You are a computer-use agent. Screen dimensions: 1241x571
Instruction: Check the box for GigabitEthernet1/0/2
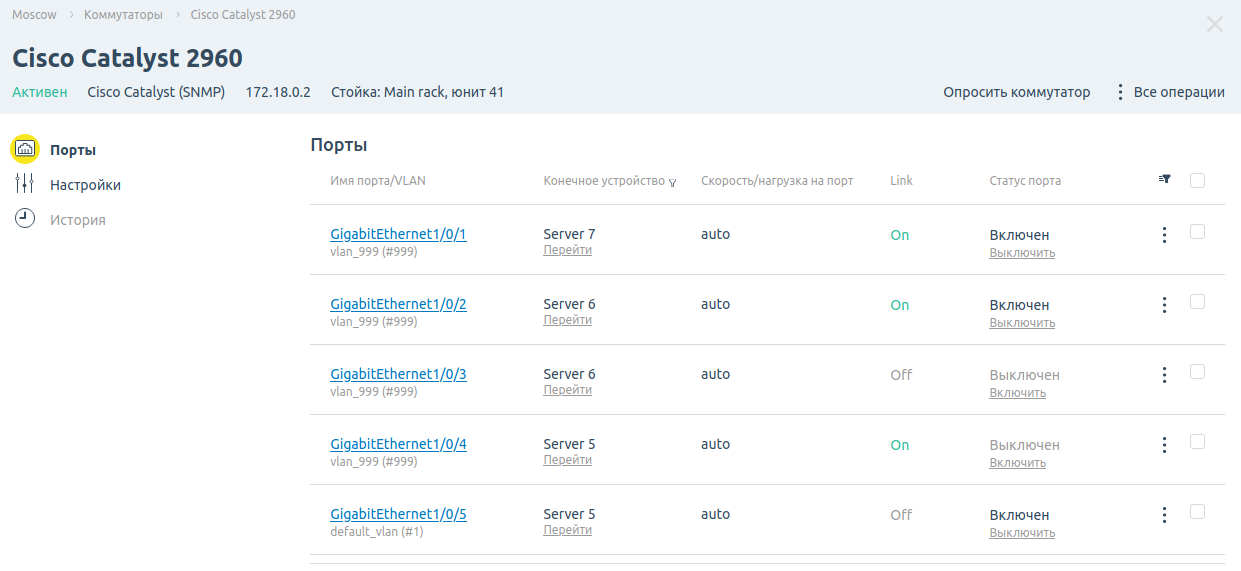1197,301
